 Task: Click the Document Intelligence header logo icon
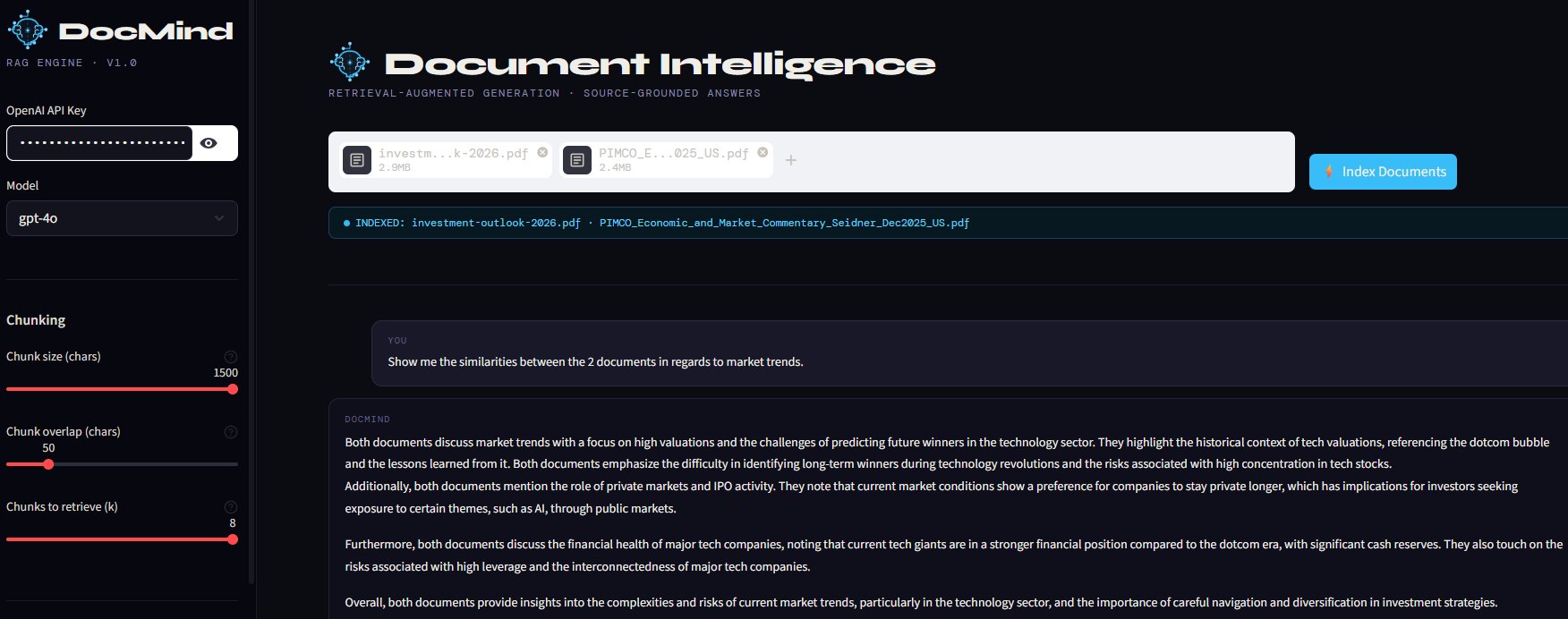click(x=350, y=62)
